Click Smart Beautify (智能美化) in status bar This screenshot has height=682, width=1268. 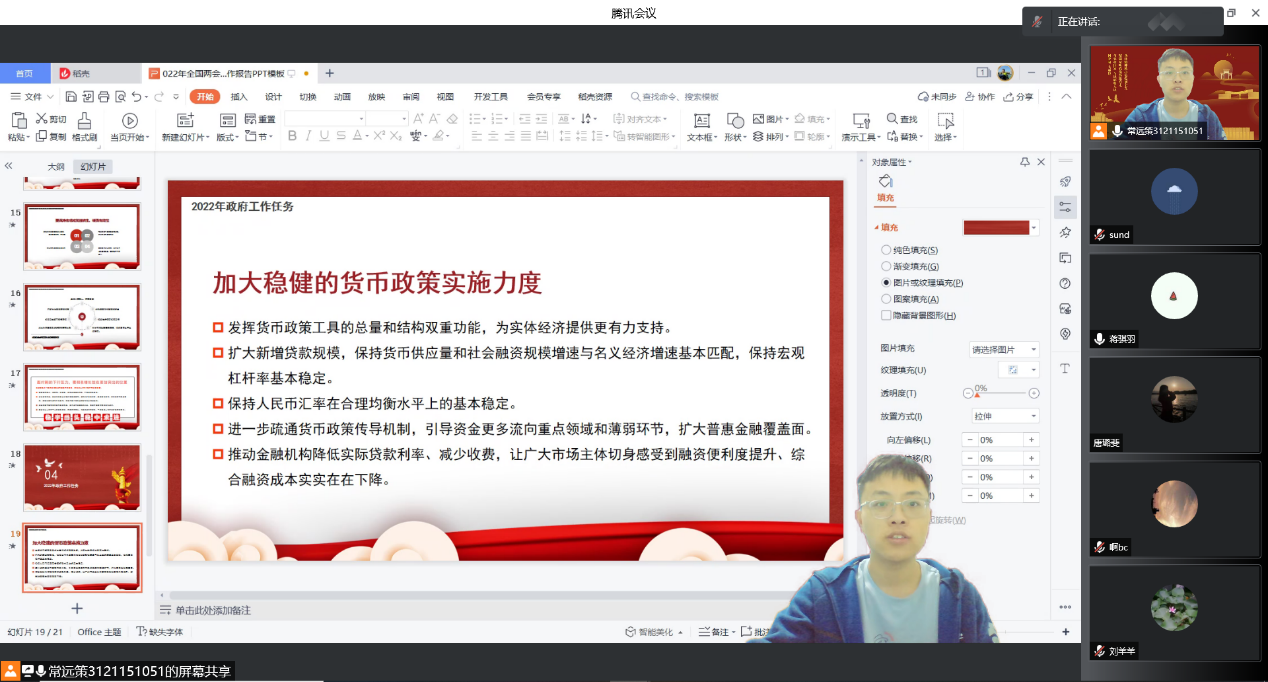[655, 632]
